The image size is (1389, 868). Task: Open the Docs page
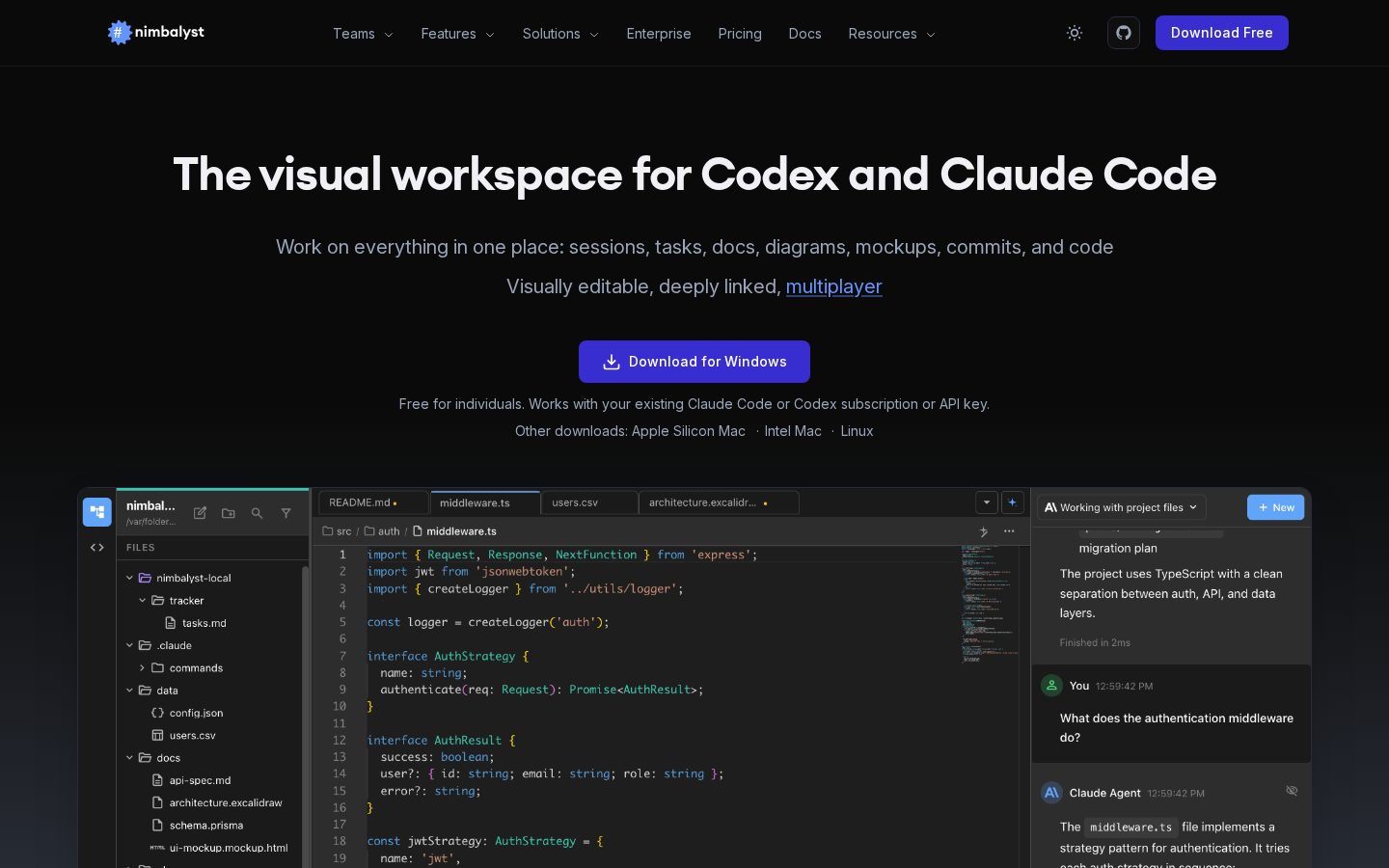point(804,34)
